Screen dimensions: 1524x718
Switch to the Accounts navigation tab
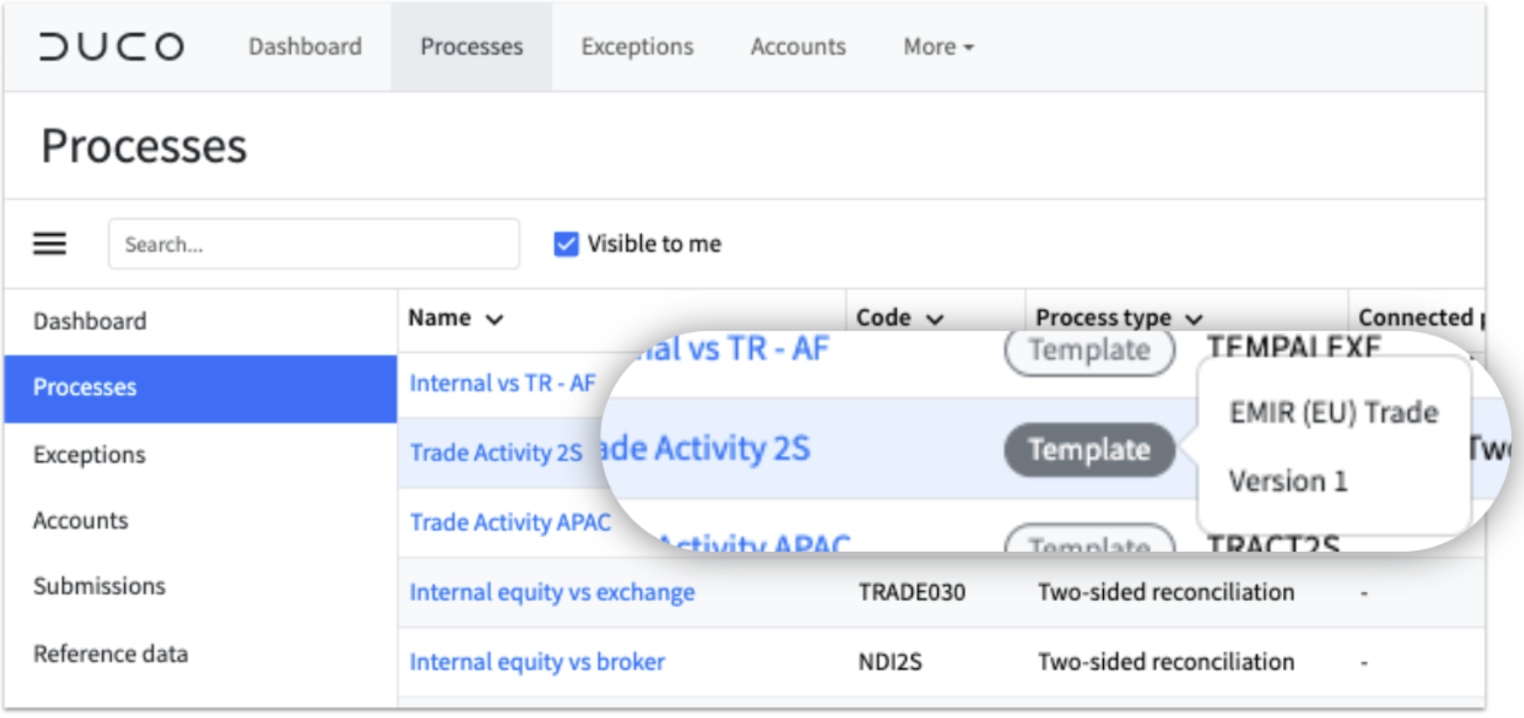(x=797, y=45)
